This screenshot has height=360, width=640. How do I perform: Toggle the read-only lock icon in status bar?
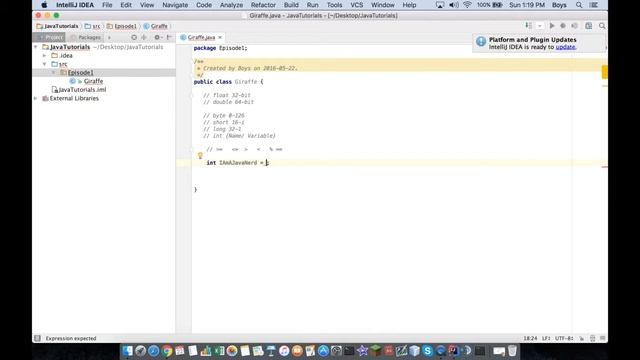point(582,338)
